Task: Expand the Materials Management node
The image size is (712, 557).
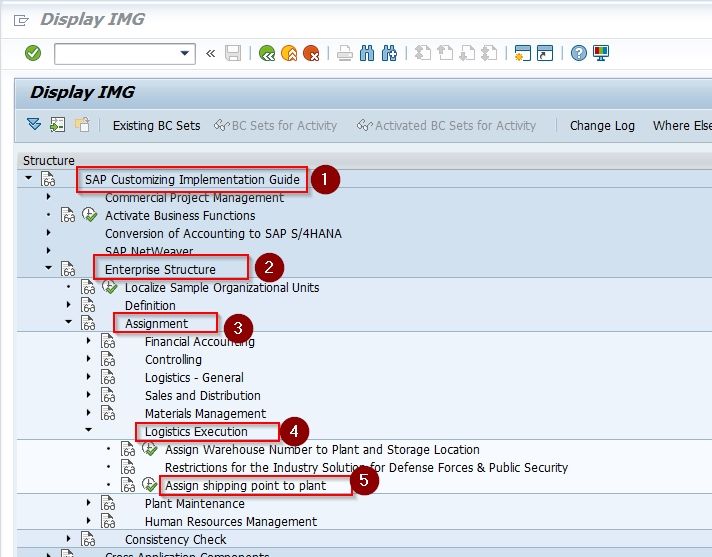Action: click(x=89, y=413)
